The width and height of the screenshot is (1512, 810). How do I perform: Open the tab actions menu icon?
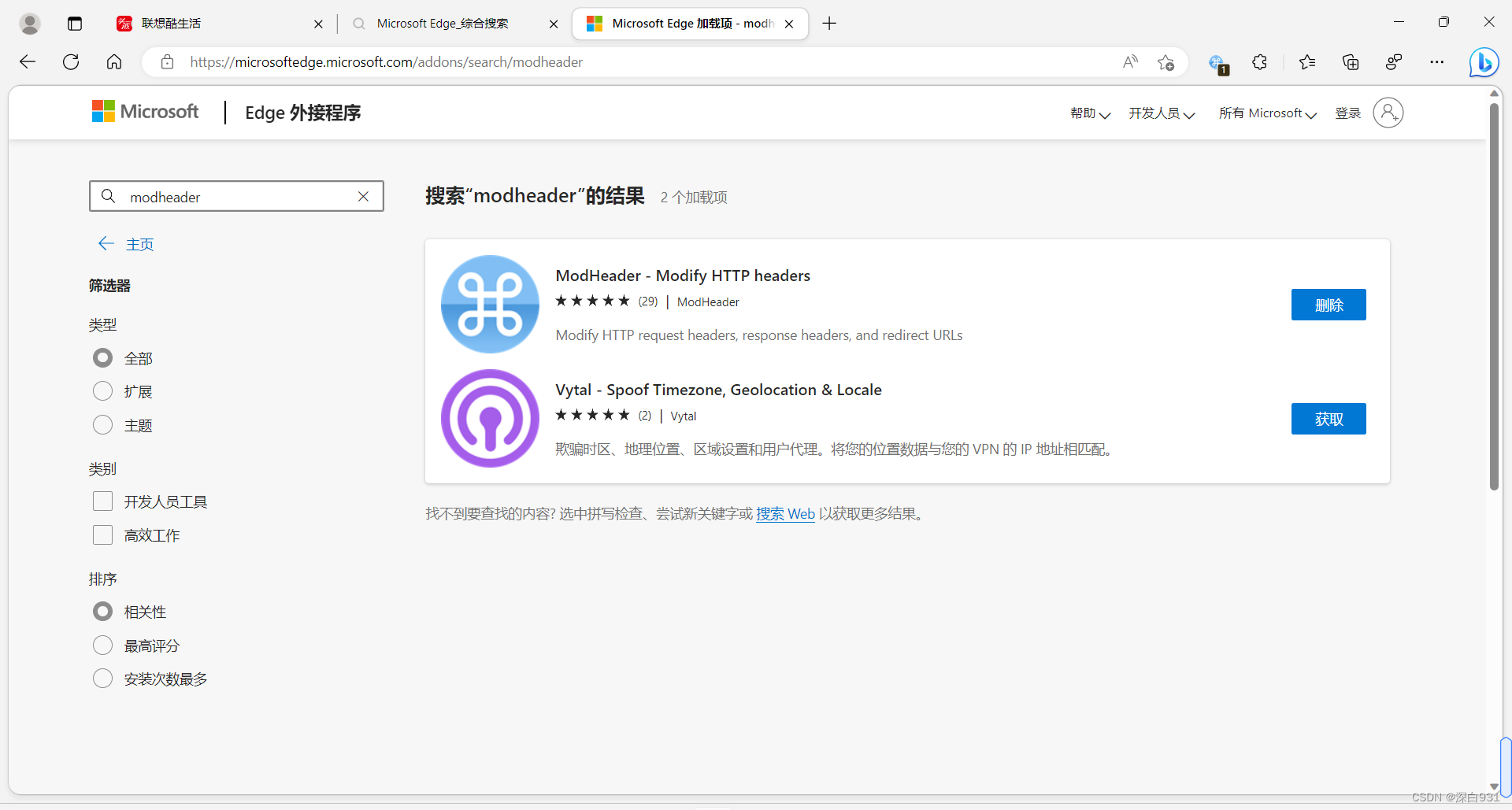pos(75,24)
